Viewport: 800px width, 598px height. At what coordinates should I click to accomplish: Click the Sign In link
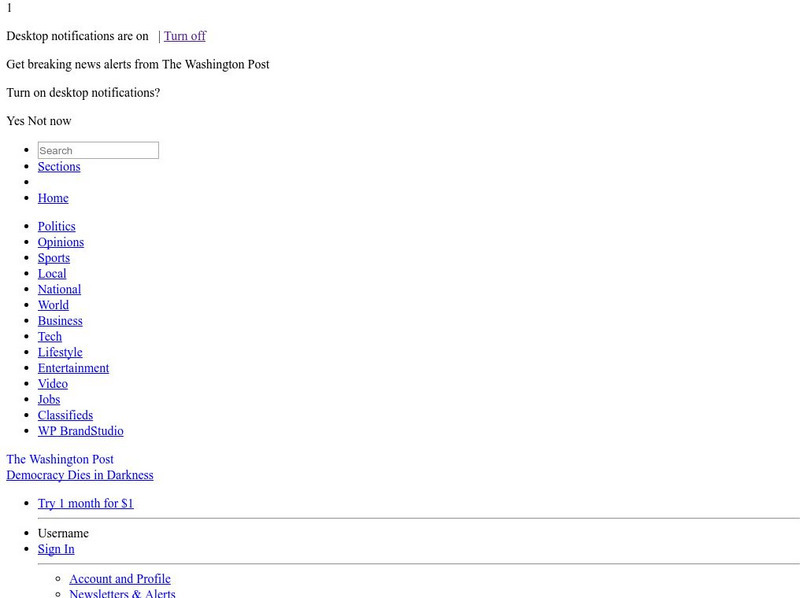tap(56, 550)
